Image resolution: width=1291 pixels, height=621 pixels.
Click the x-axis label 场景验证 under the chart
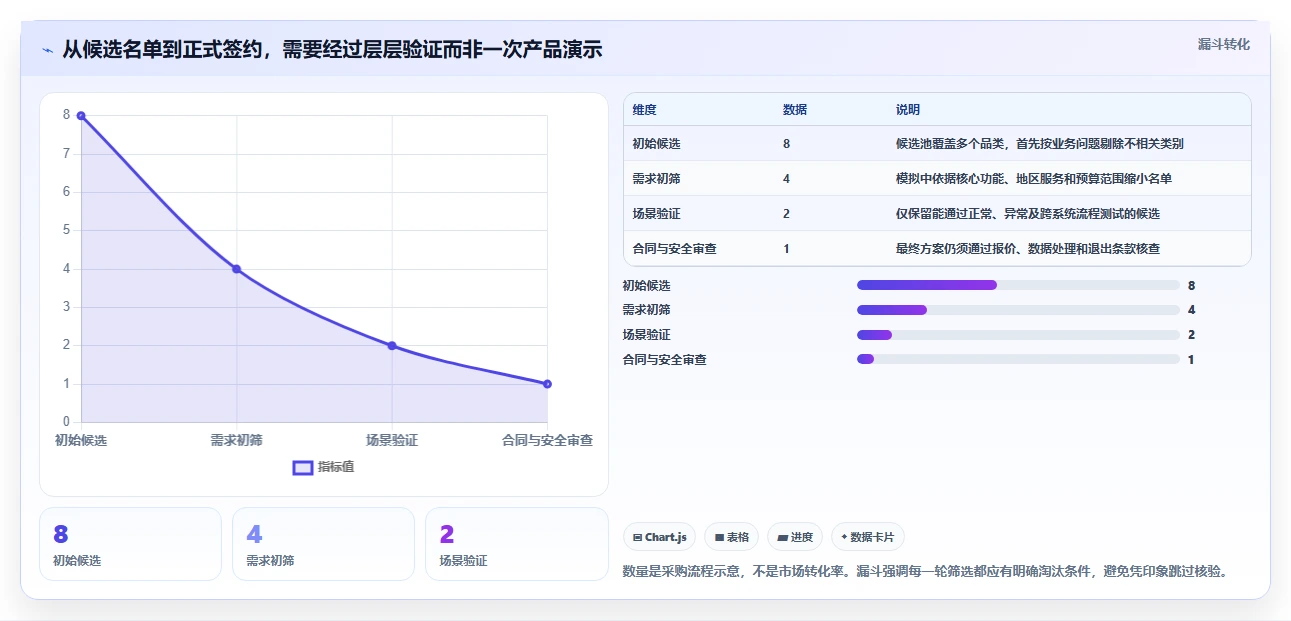(392, 440)
